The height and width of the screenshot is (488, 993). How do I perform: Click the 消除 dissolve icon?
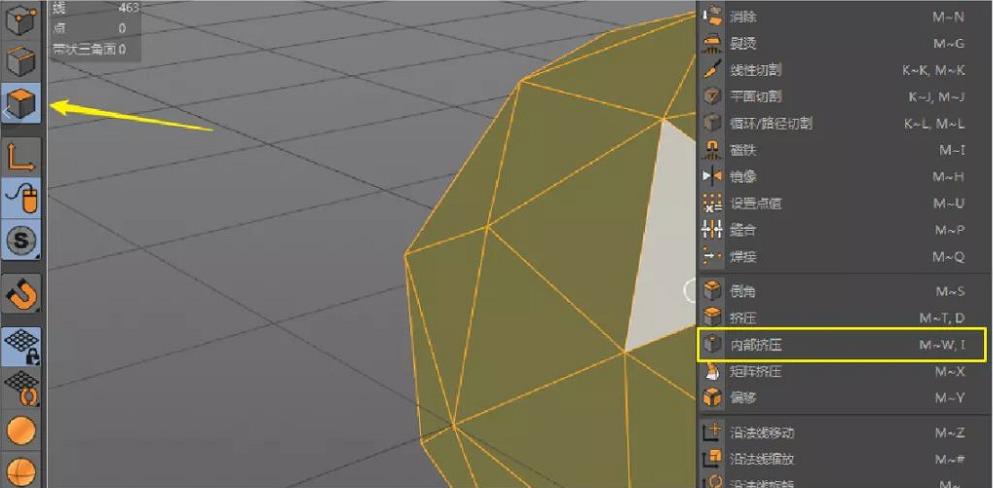713,16
